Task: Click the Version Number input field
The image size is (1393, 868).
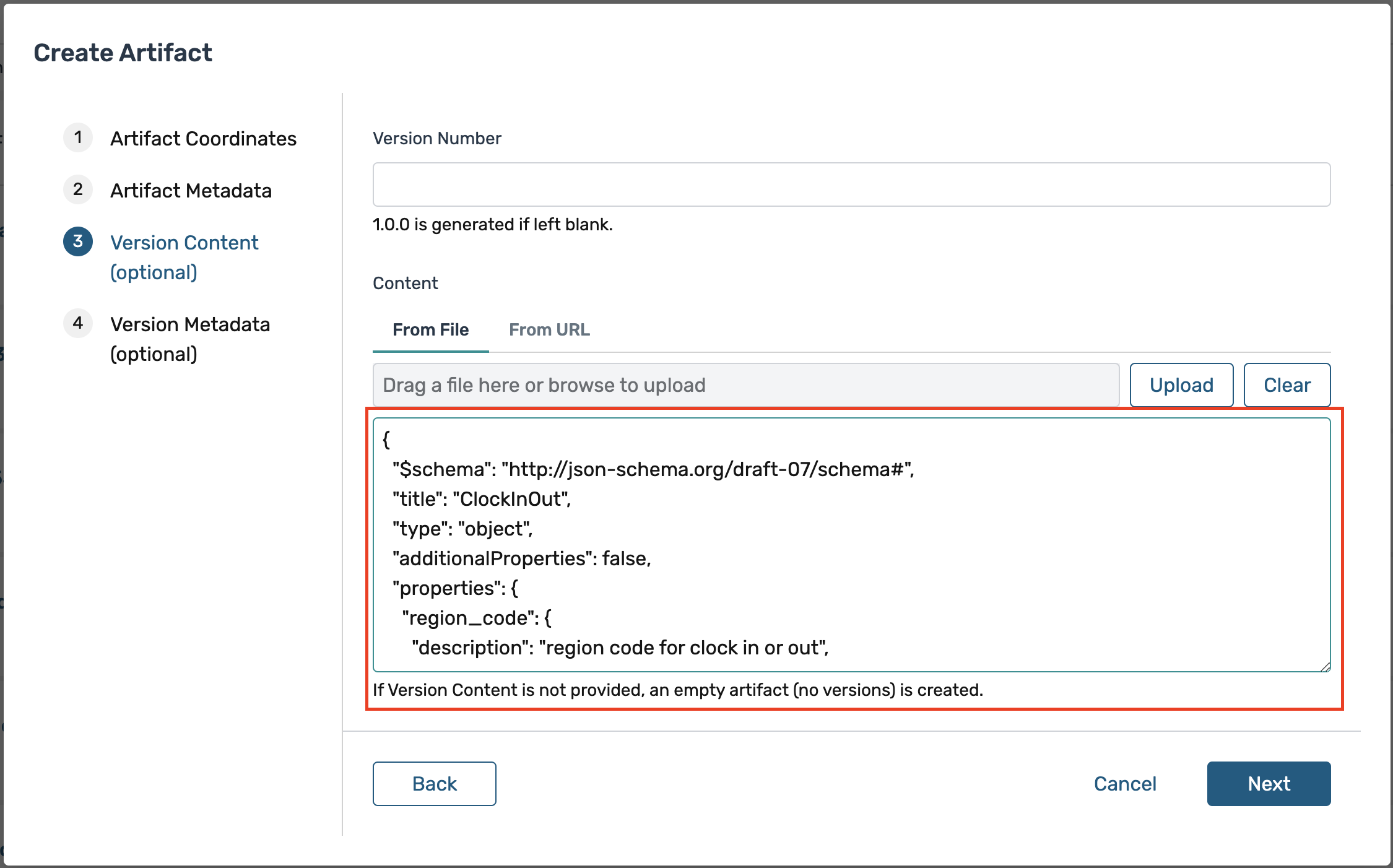Action: 851,184
